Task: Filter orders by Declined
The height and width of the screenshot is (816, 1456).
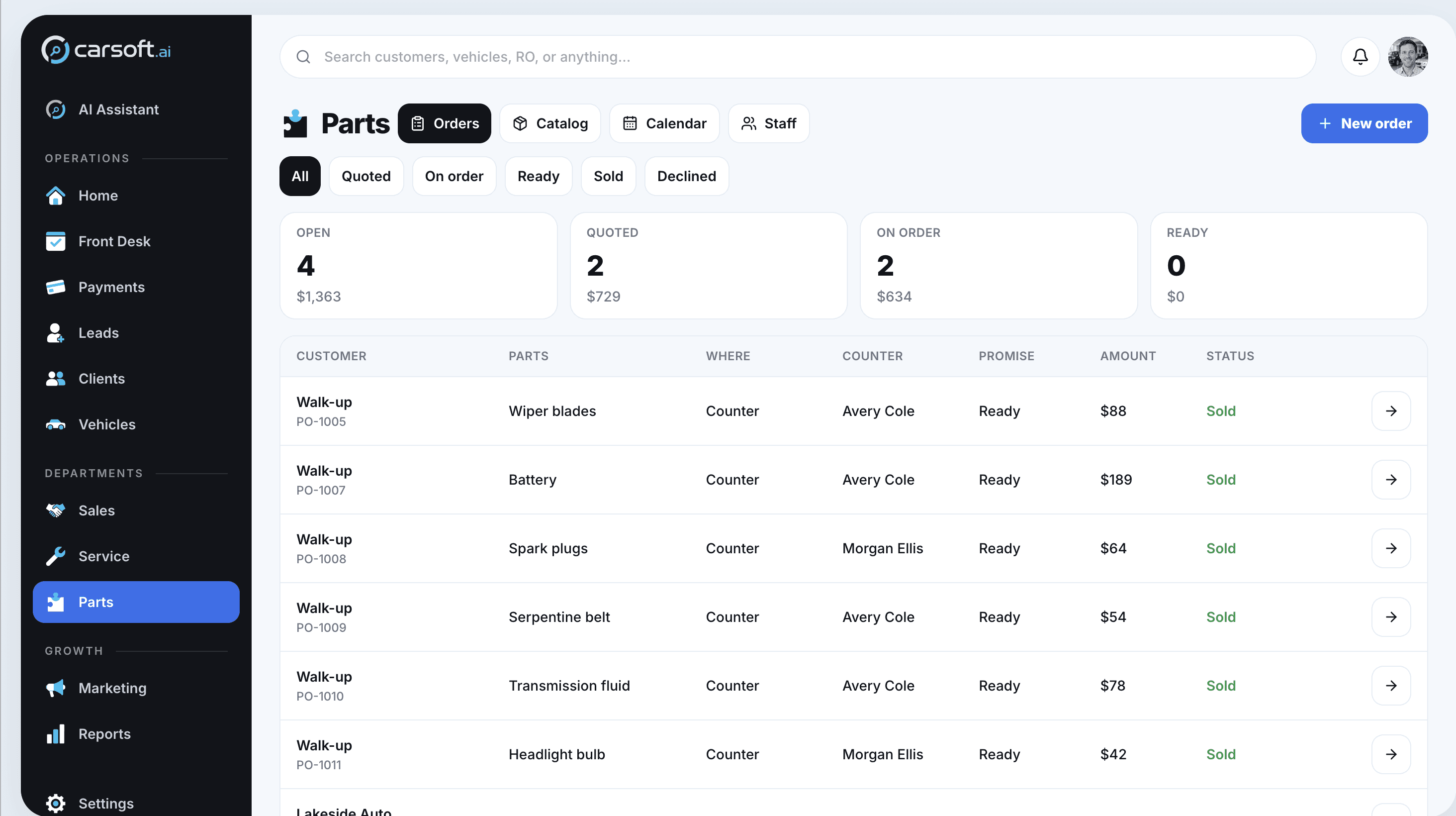Action: click(x=687, y=177)
